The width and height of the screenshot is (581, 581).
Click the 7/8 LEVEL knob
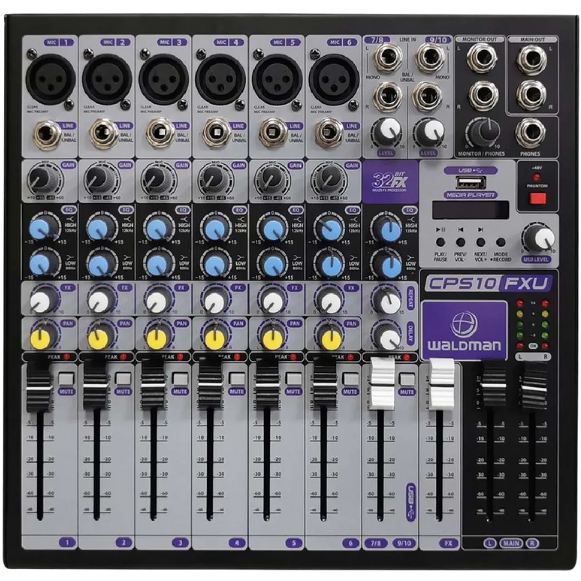coord(387,133)
